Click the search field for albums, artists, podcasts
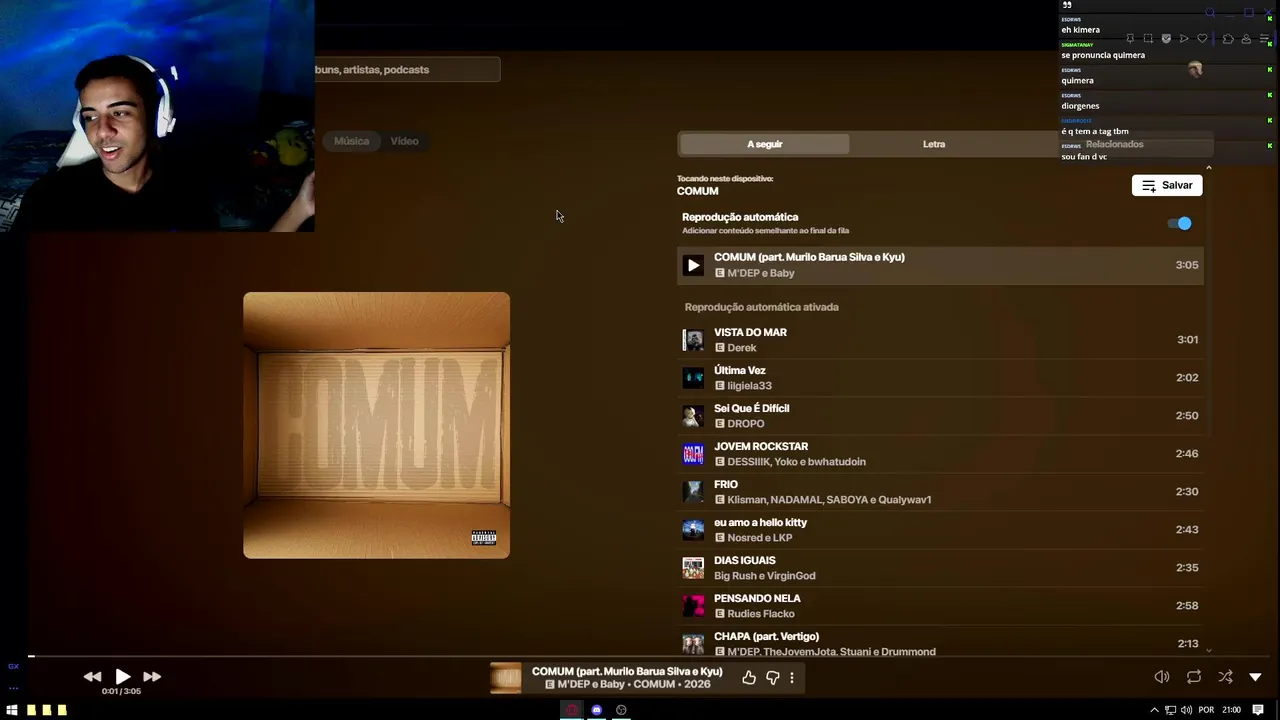Image resolution: width=1280 pixels, height=720 pixels. click(407, 69)
